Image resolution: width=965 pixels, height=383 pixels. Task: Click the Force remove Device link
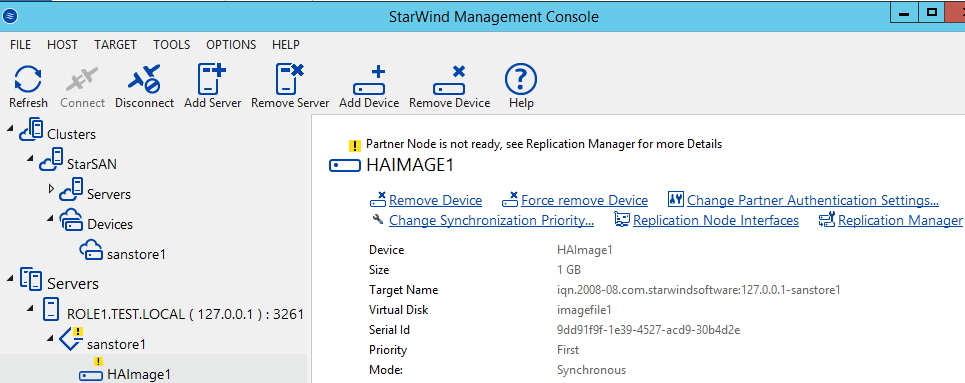tap(584, 200)
